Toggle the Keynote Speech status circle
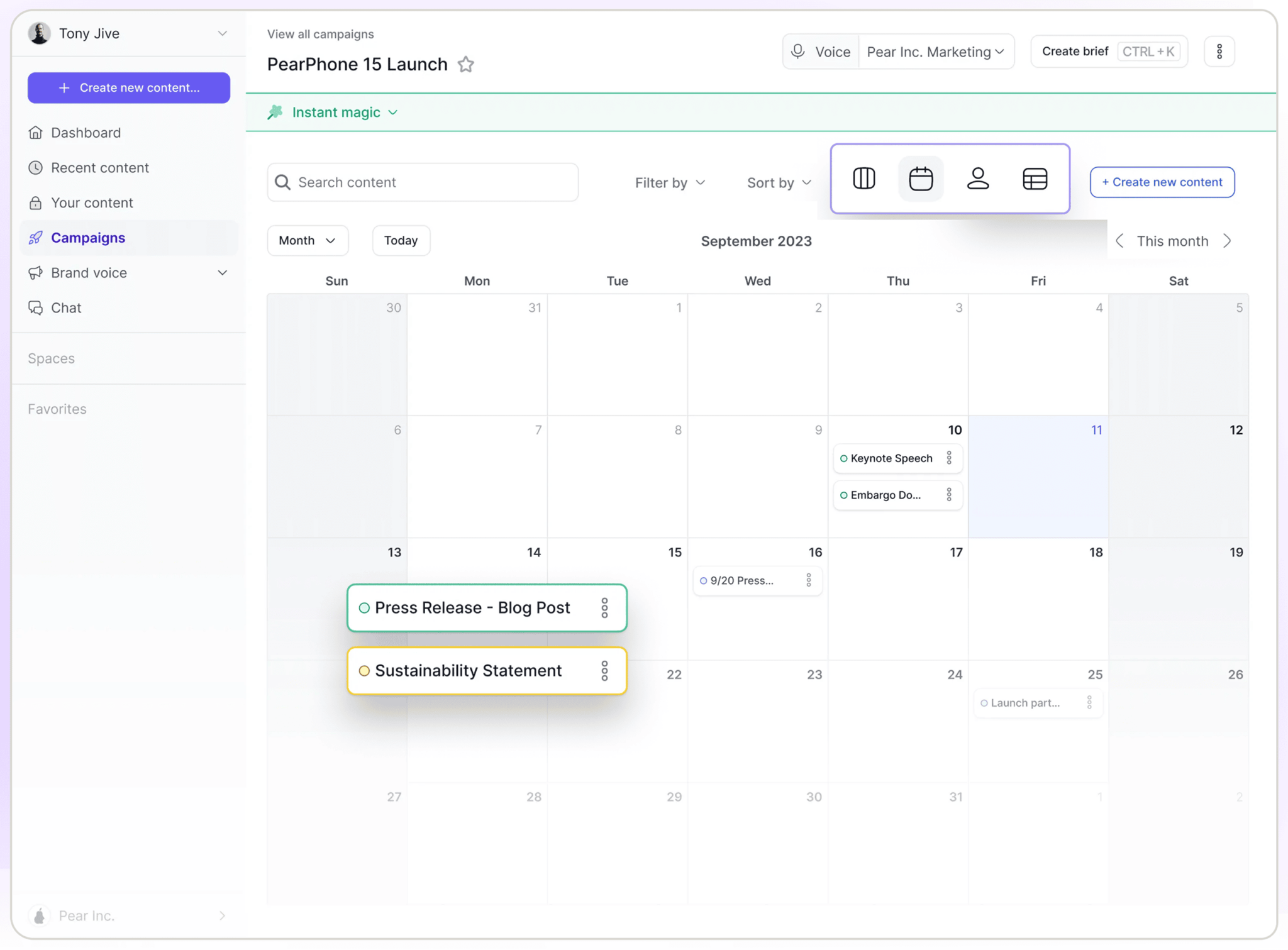Viewport: 1288px width, 950px height. point(843,458)
